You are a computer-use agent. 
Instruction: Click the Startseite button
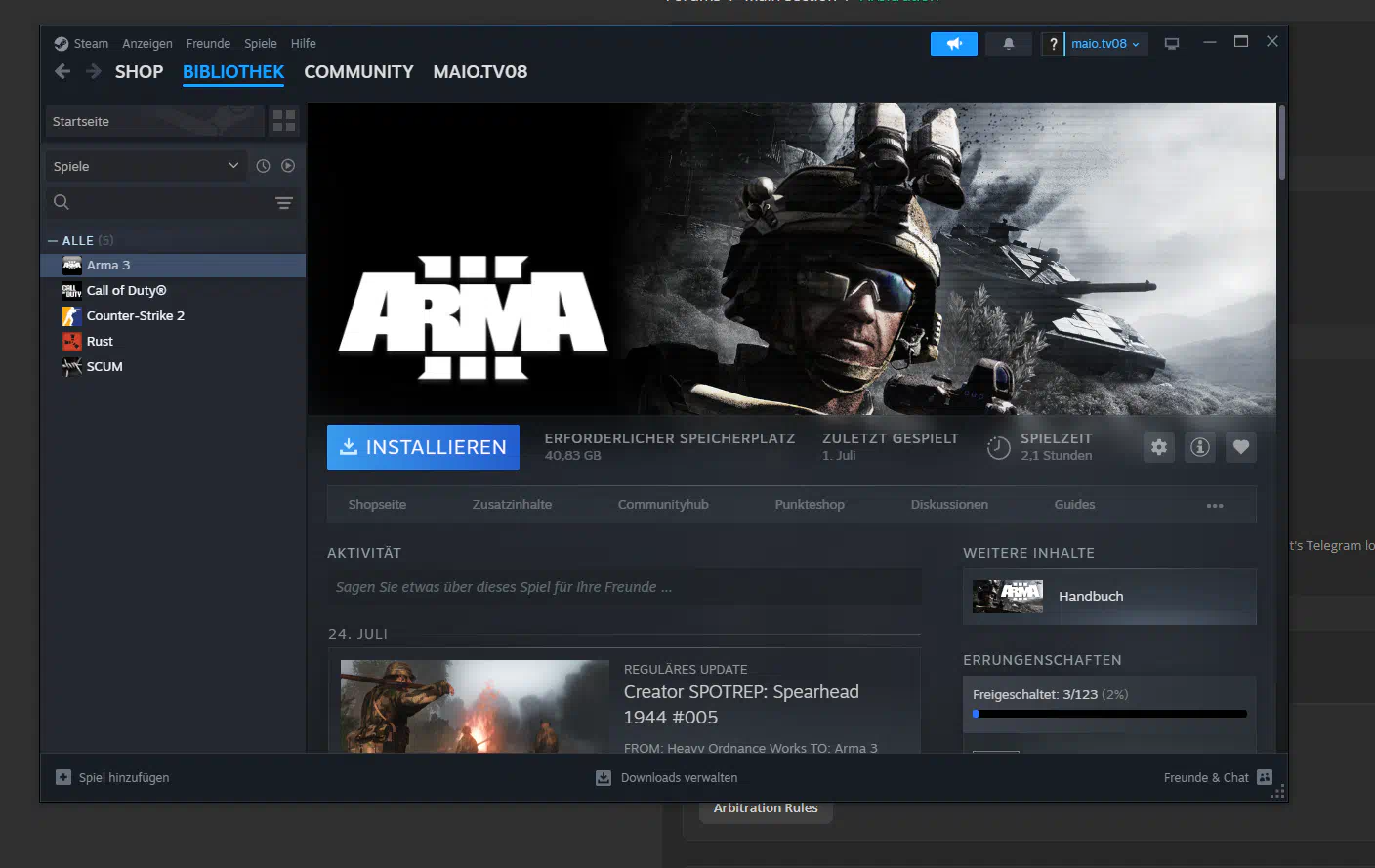click(154, 121)
